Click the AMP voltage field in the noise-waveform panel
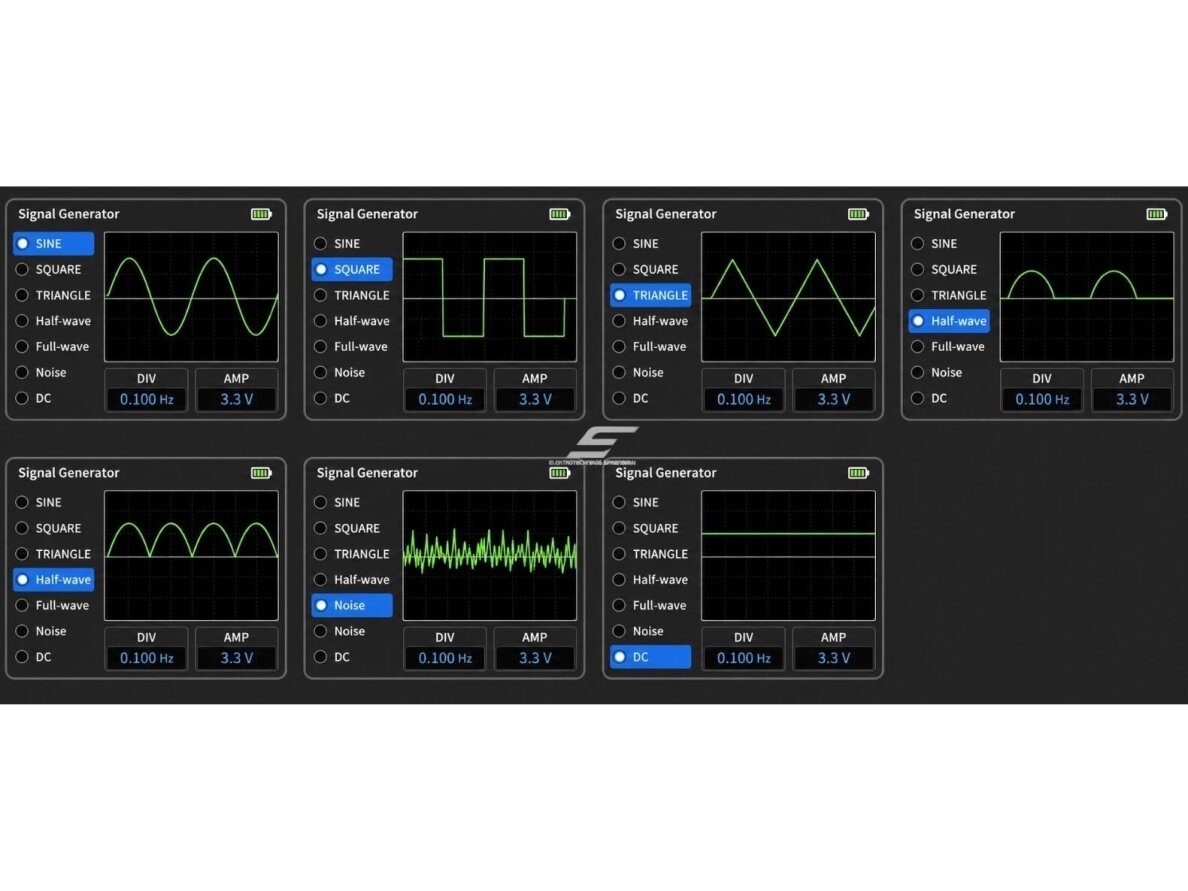This screenshot has height=891, width=1188. (x=535, y=658)
